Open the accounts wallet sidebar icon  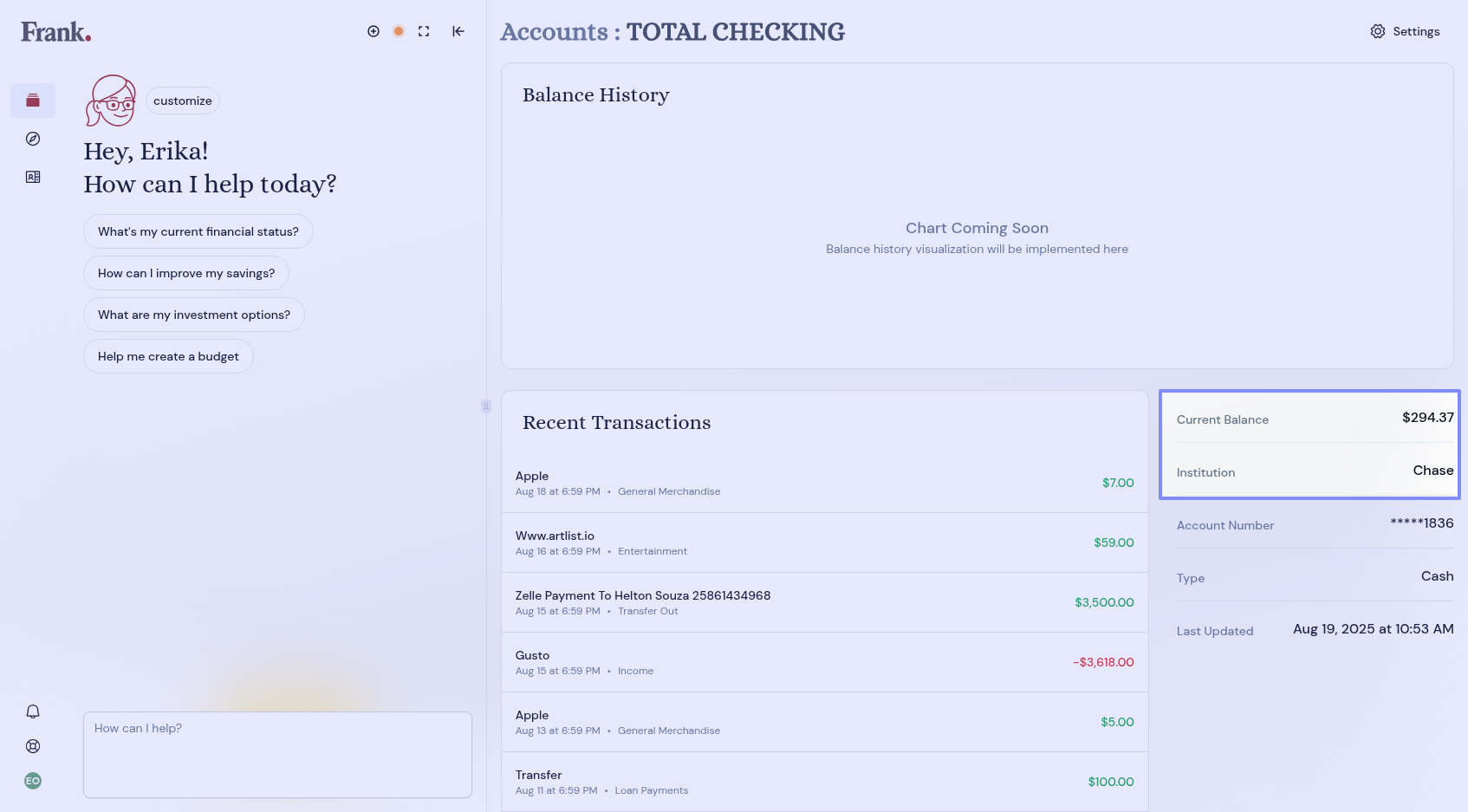pyautogui.click(x=33, y=101)
